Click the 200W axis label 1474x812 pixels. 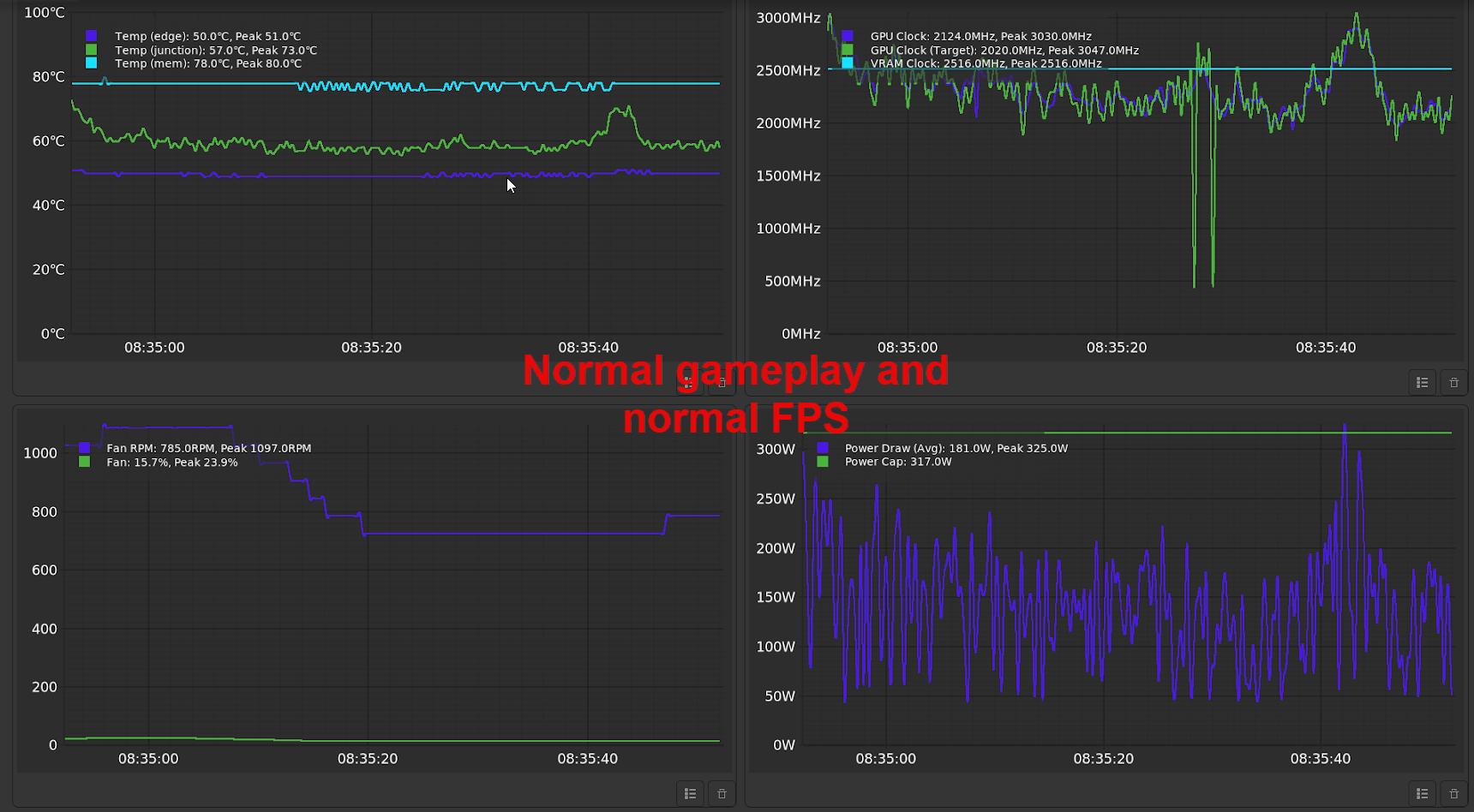(x=776, y=548)
